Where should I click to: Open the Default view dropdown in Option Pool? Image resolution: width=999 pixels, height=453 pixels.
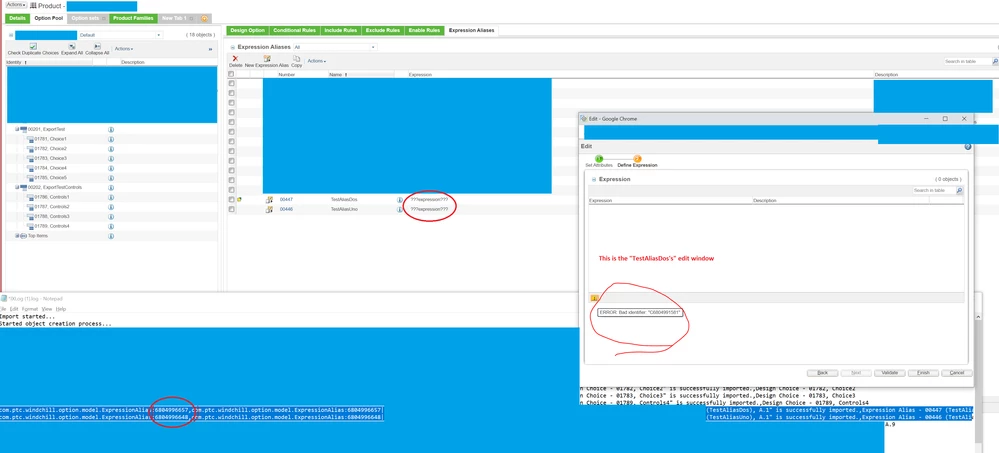point(159,35)
